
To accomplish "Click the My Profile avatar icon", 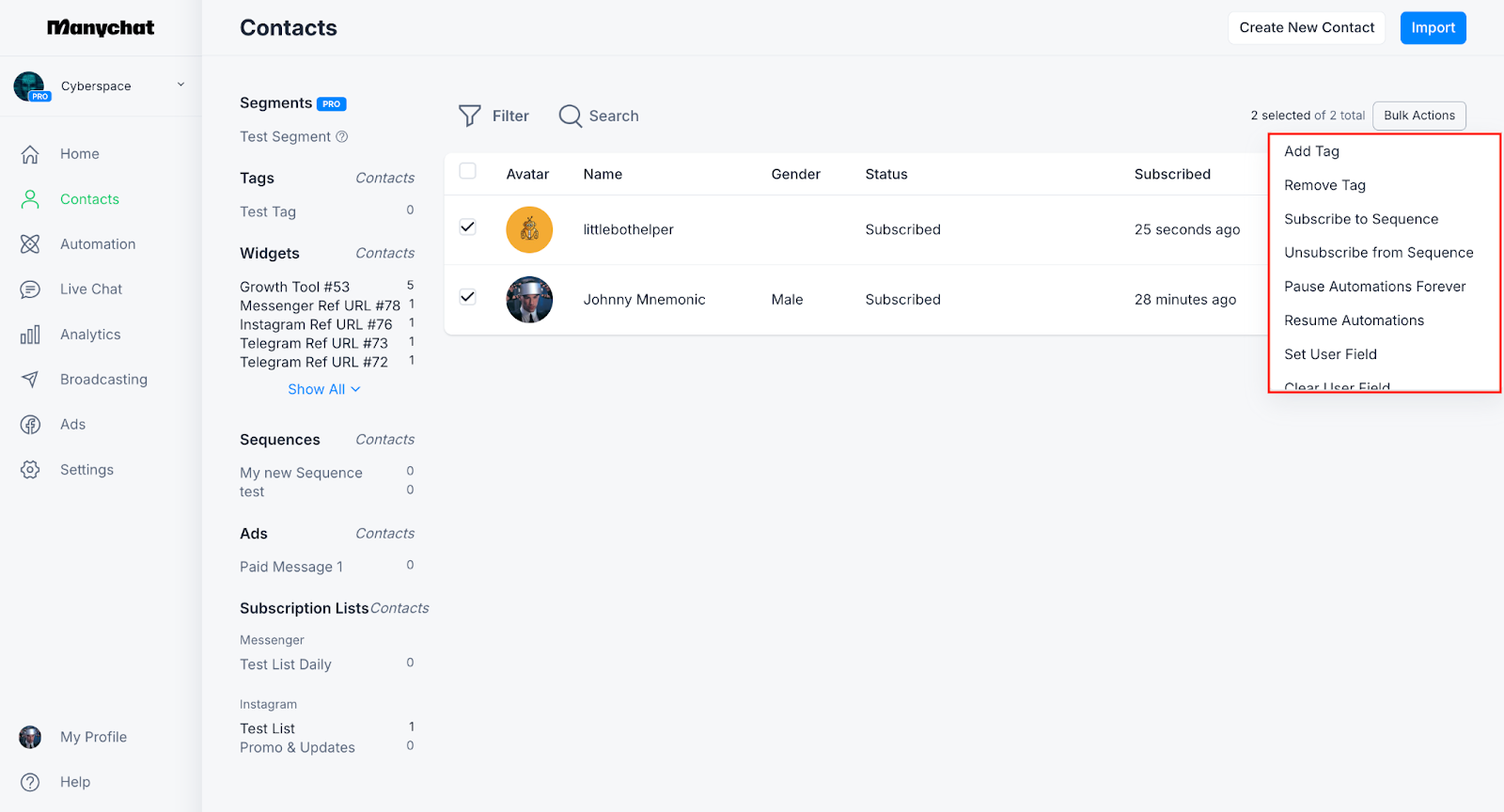I will [30, 737].
